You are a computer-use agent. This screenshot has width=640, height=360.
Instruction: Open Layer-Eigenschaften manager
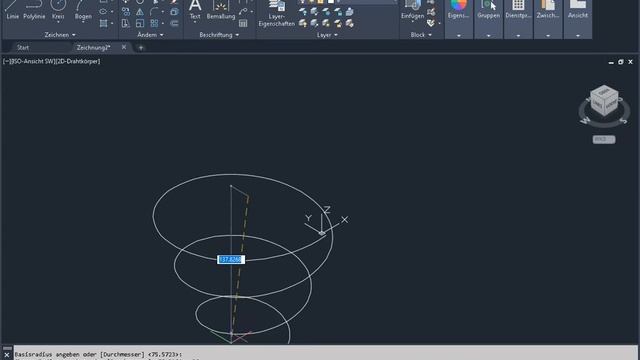point(277,13)
